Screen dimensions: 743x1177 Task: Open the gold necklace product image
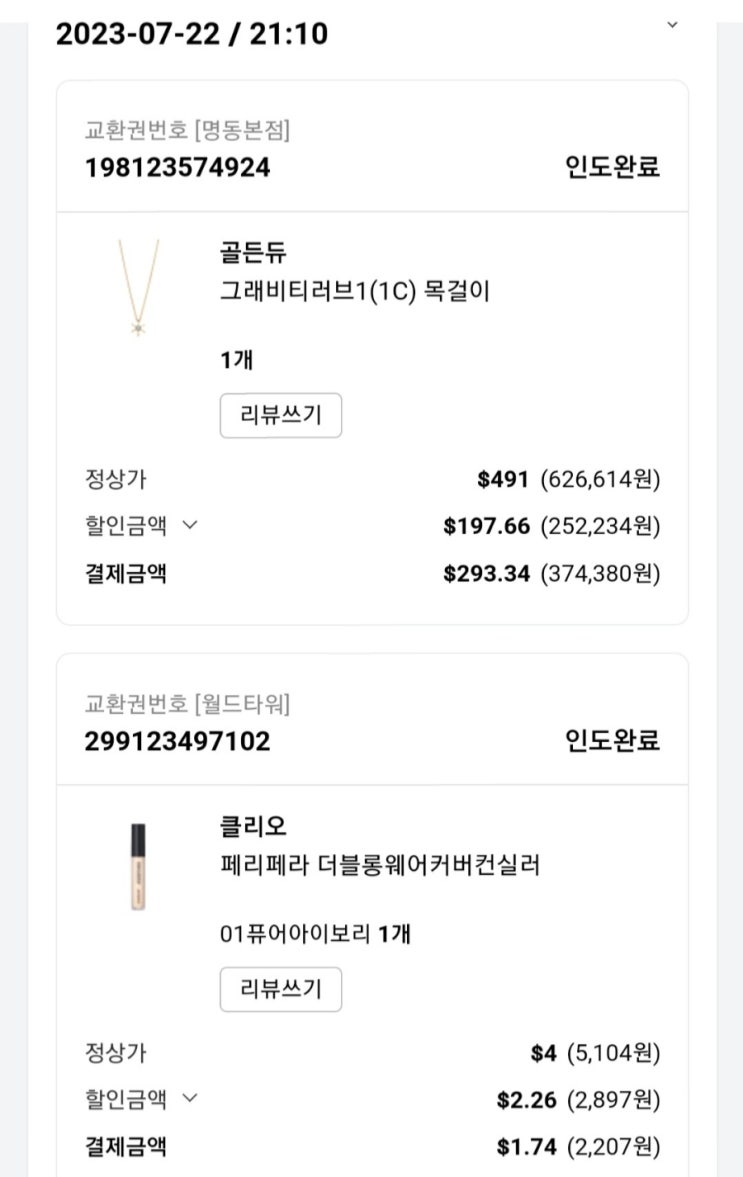[138, 287]
